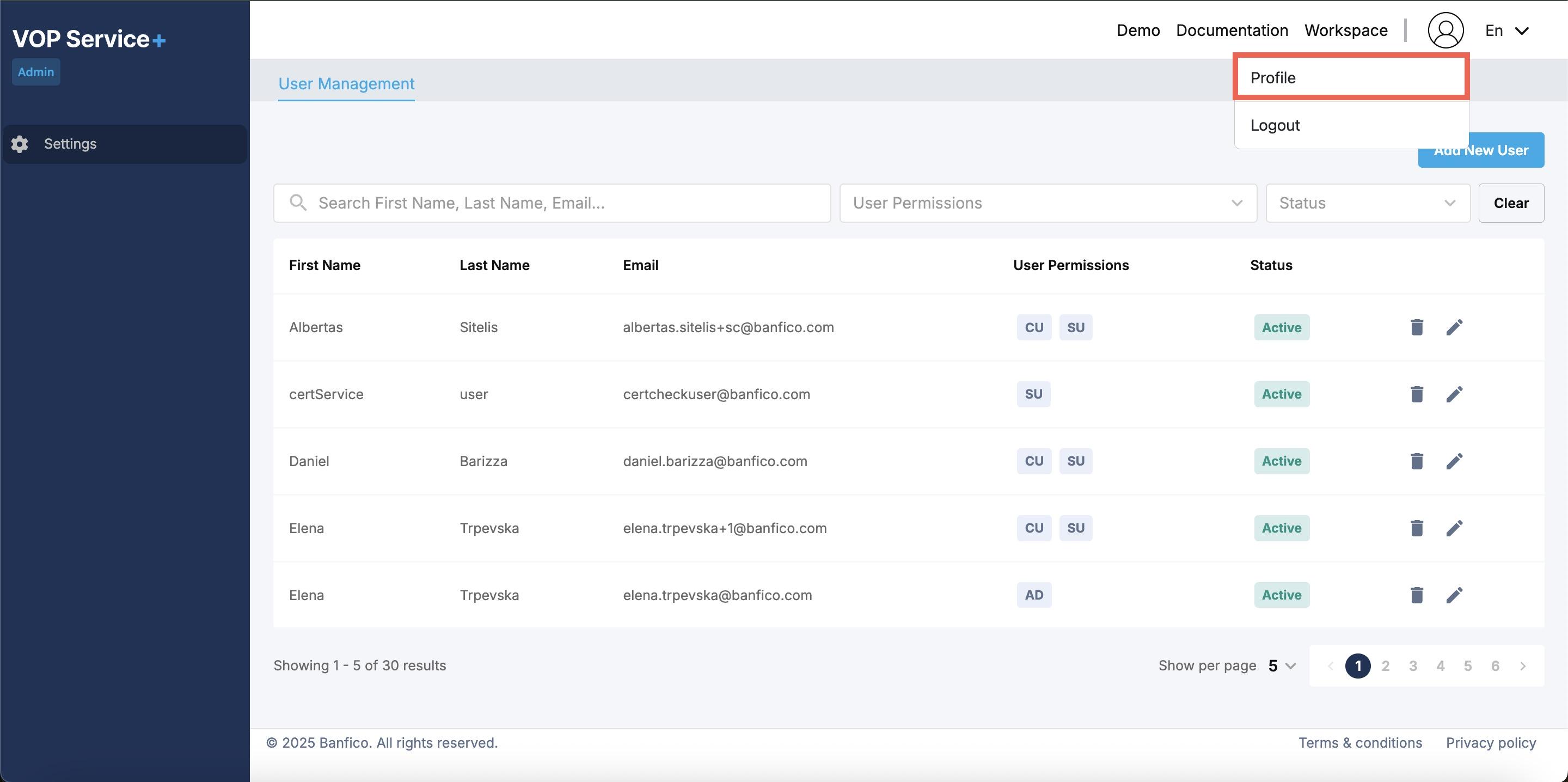Open the Documentation link in header
Viewport: 1568px width, 782px height.
[1232, 30]
